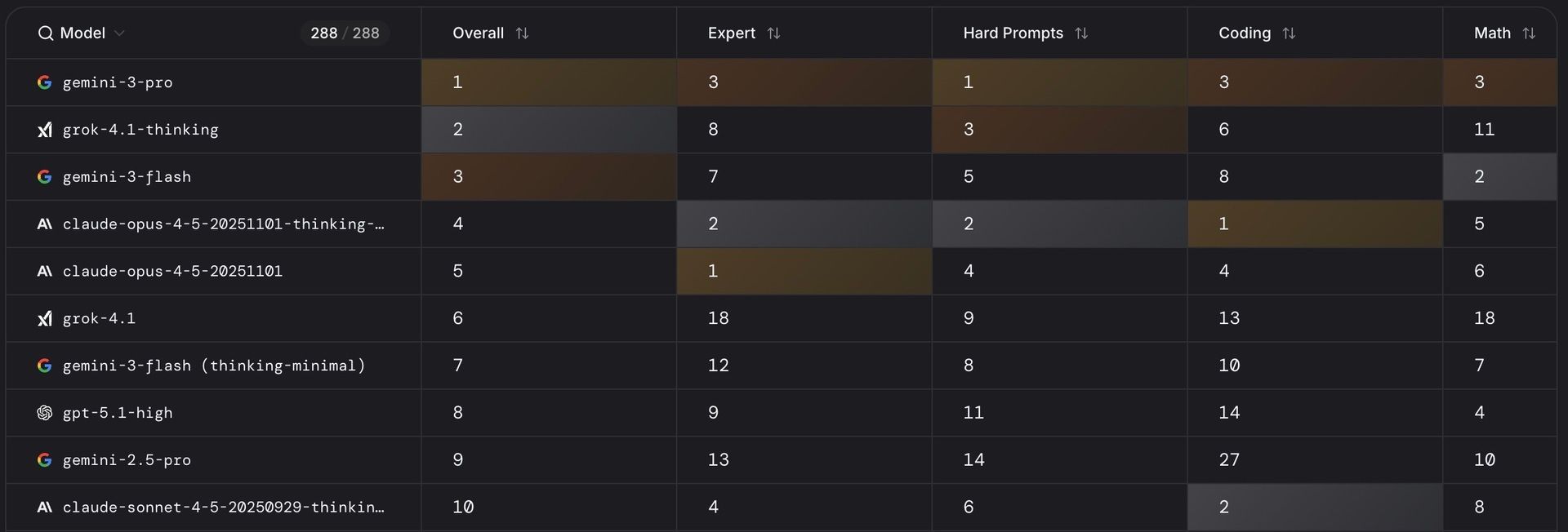
Task: Expand the Model dropdown chevron
Action: [119, 33]
